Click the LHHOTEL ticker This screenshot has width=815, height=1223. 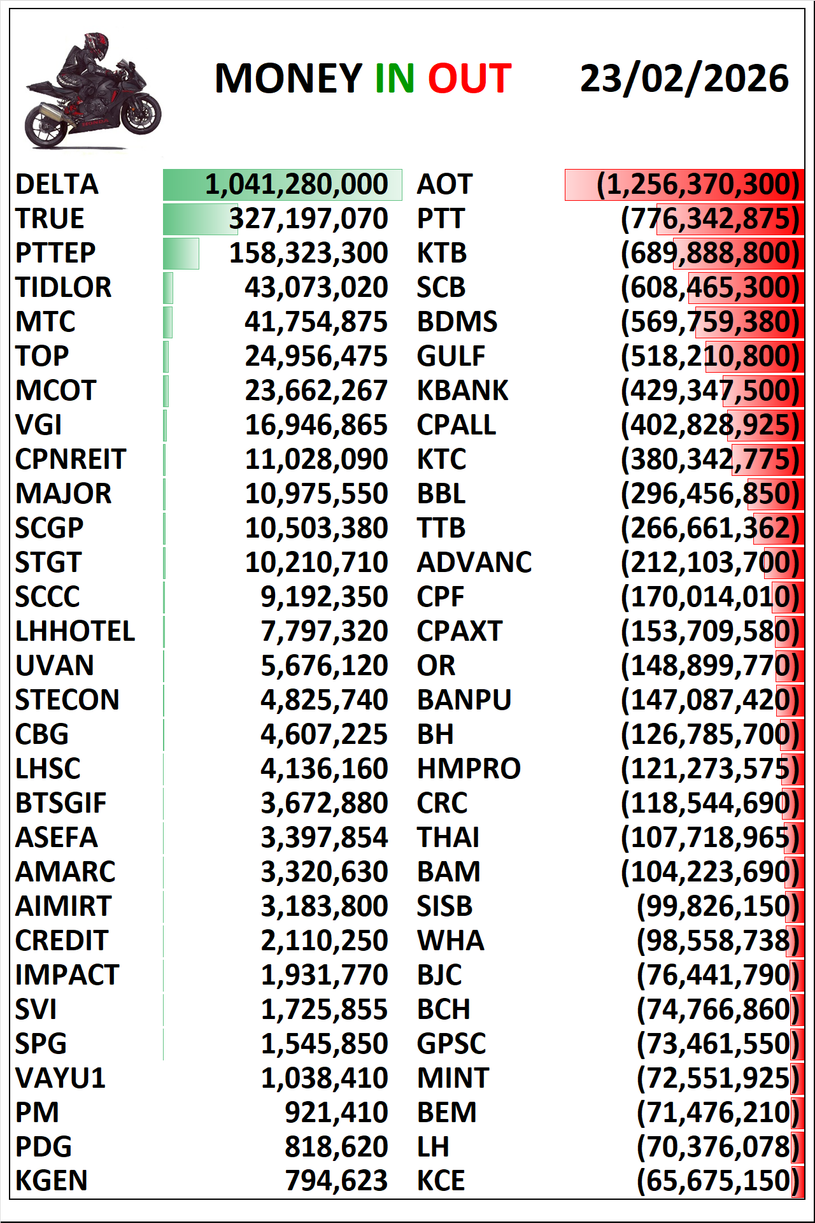[75, 632]
